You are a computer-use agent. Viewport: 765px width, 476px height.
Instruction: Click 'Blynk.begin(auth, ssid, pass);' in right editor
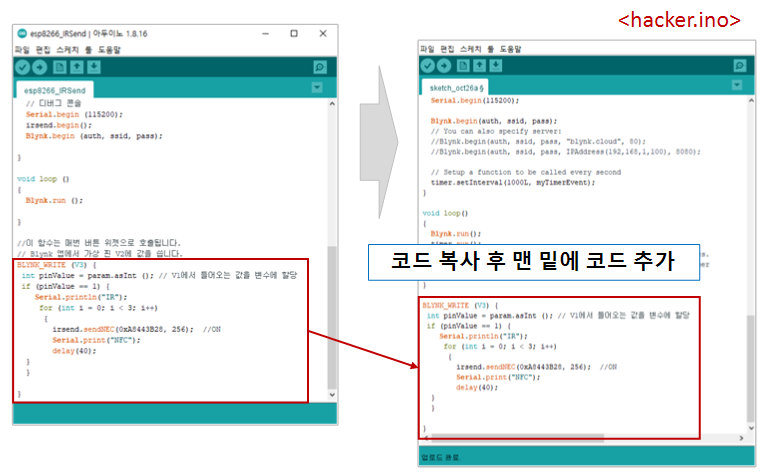click(x=493, y=121)
